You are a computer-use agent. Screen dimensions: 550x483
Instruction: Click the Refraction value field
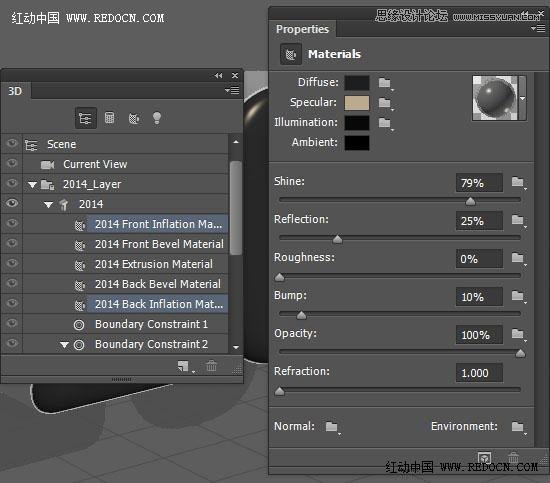tap(479, 373)
